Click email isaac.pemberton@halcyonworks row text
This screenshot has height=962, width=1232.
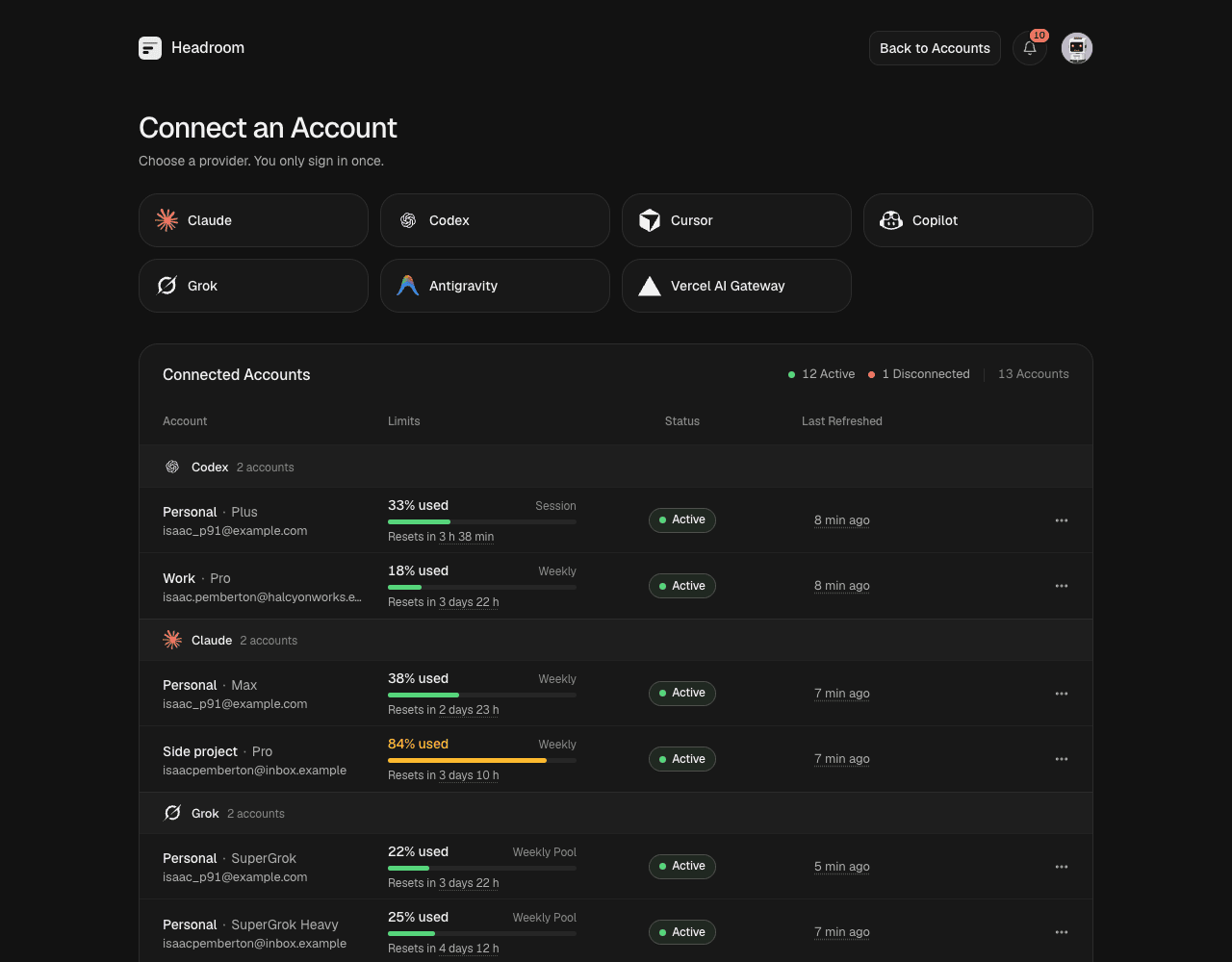[263, 597]
